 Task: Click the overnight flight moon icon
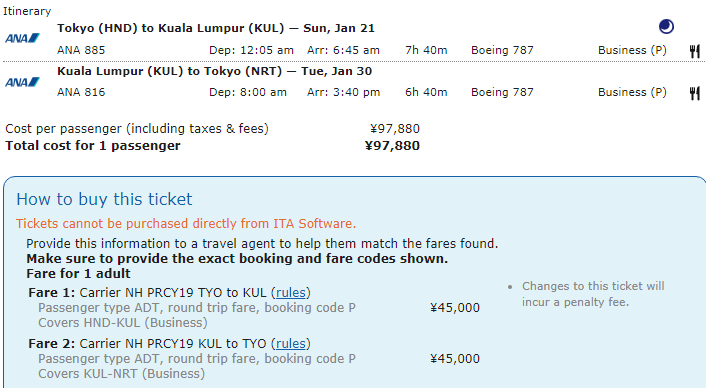666,27
